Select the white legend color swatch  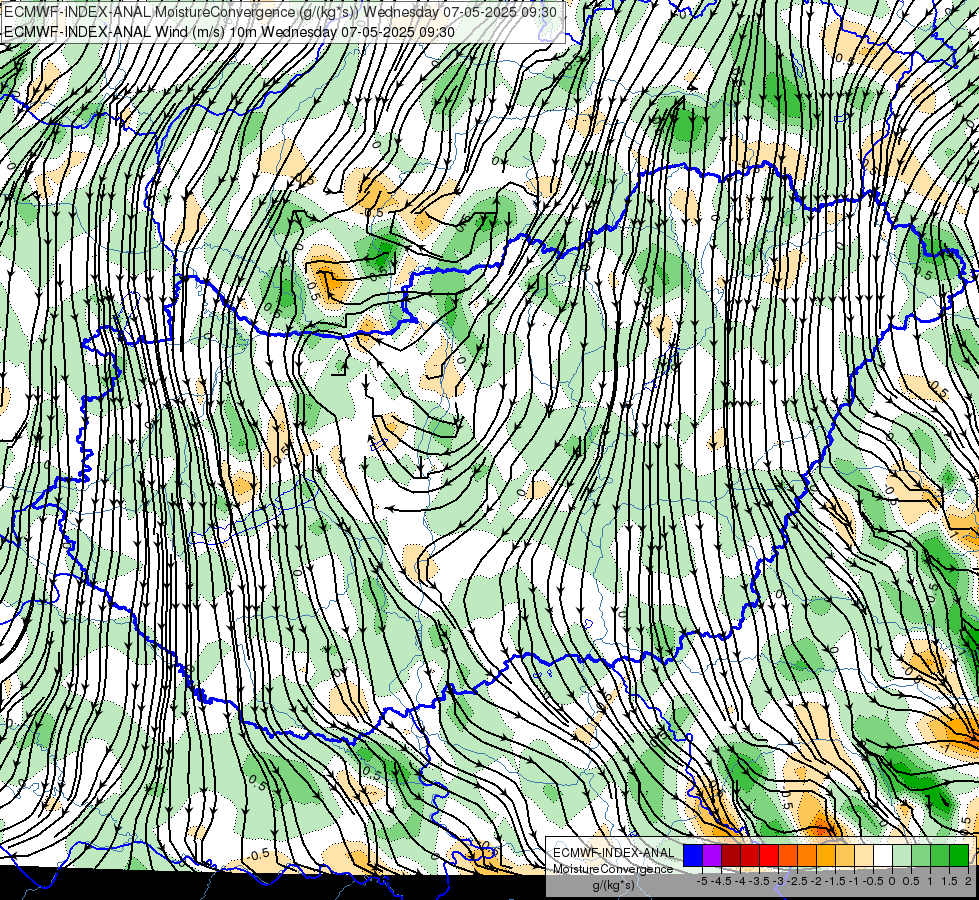pos(883,855)
